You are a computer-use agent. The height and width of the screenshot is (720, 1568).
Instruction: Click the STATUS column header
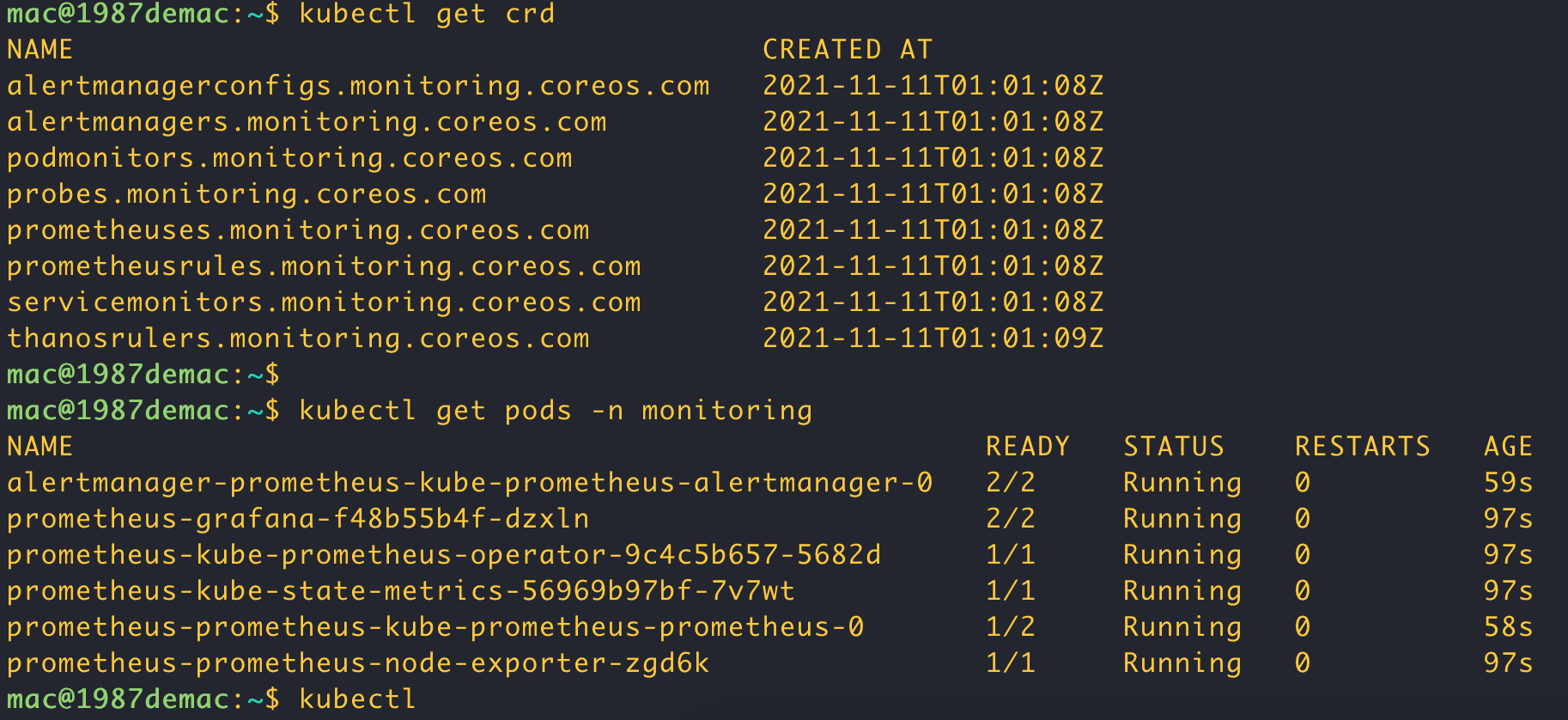(1174, 447)
